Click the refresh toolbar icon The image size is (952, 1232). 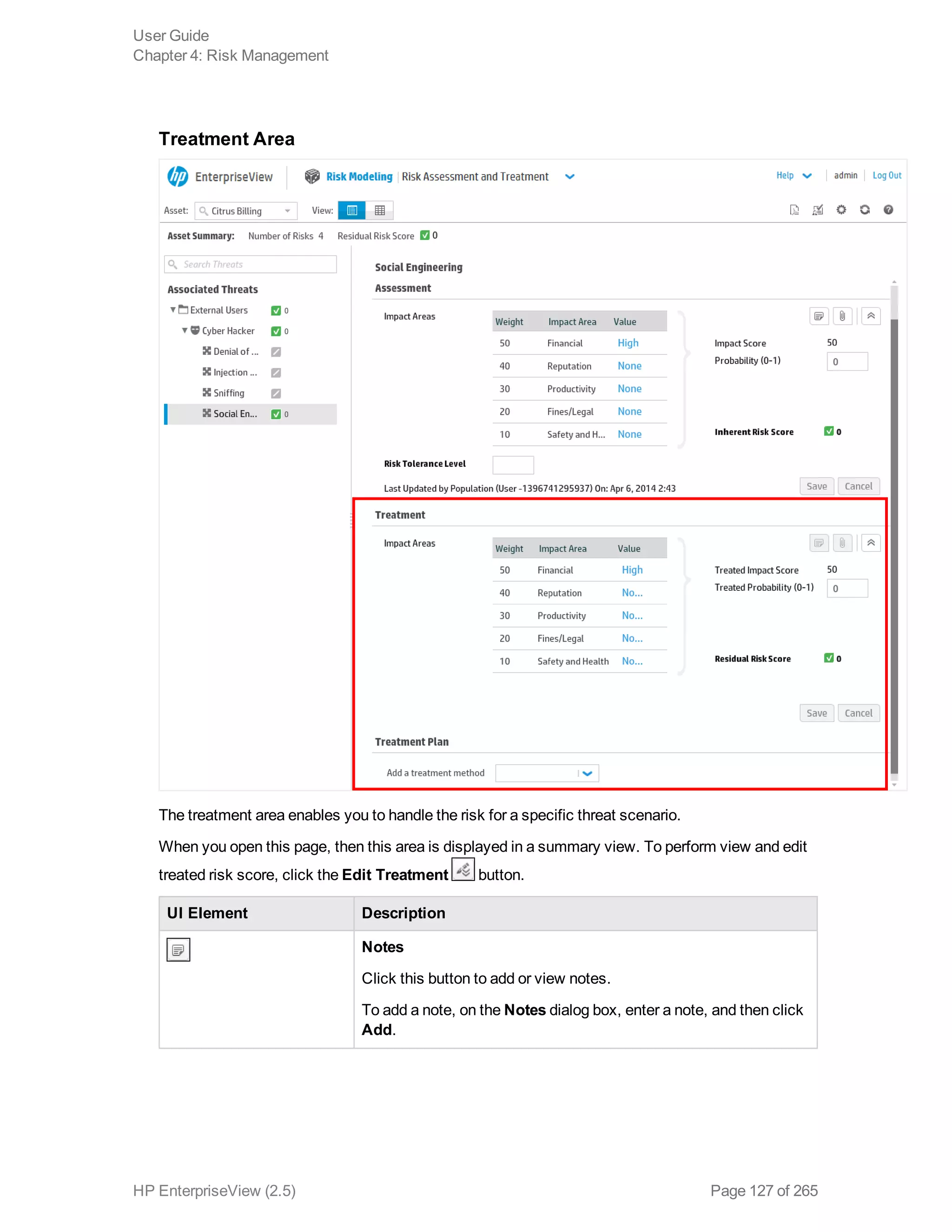[x=865, y=210]
